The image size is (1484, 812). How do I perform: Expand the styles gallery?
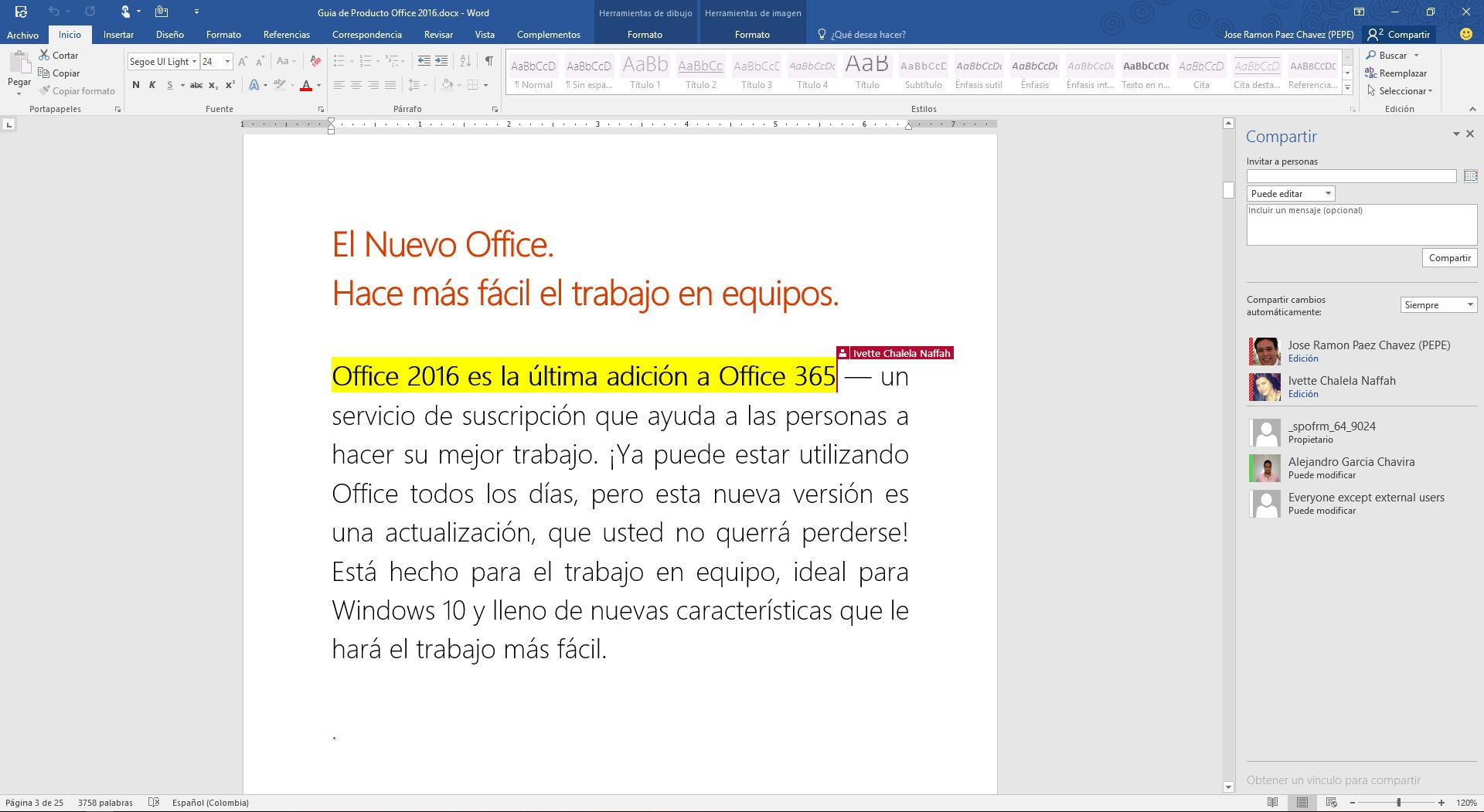click(1347, 87)
